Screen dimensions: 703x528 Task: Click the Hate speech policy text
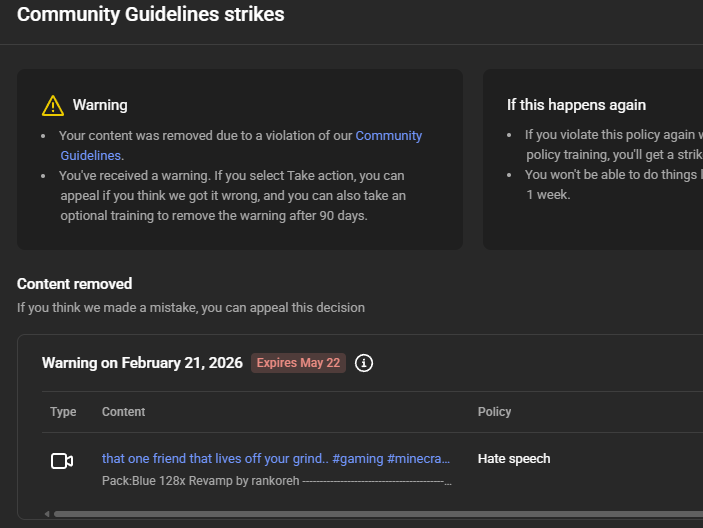coord(514,459)
